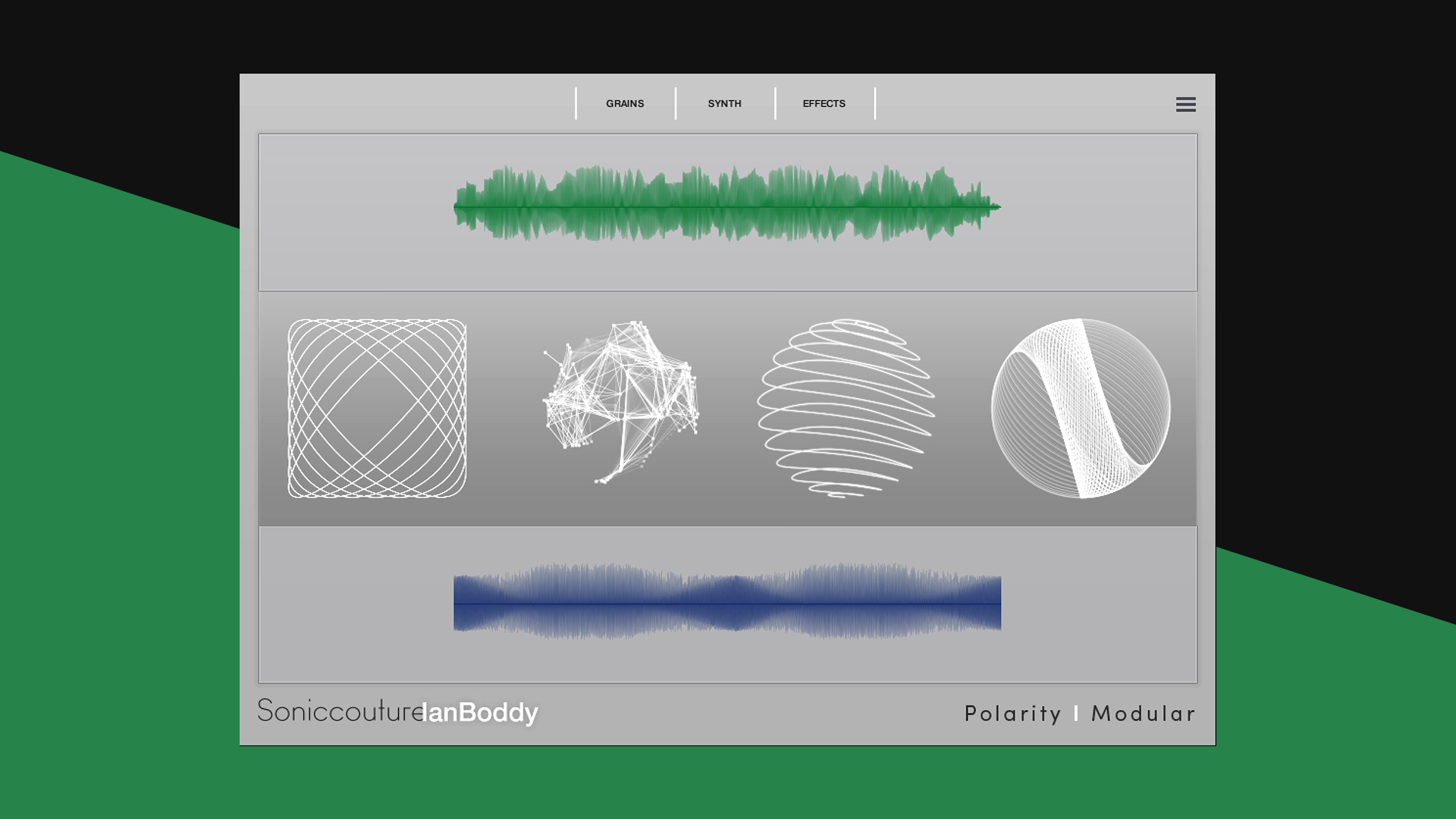
Task: Expand the menu options panel
Action: coord(1185,105)
